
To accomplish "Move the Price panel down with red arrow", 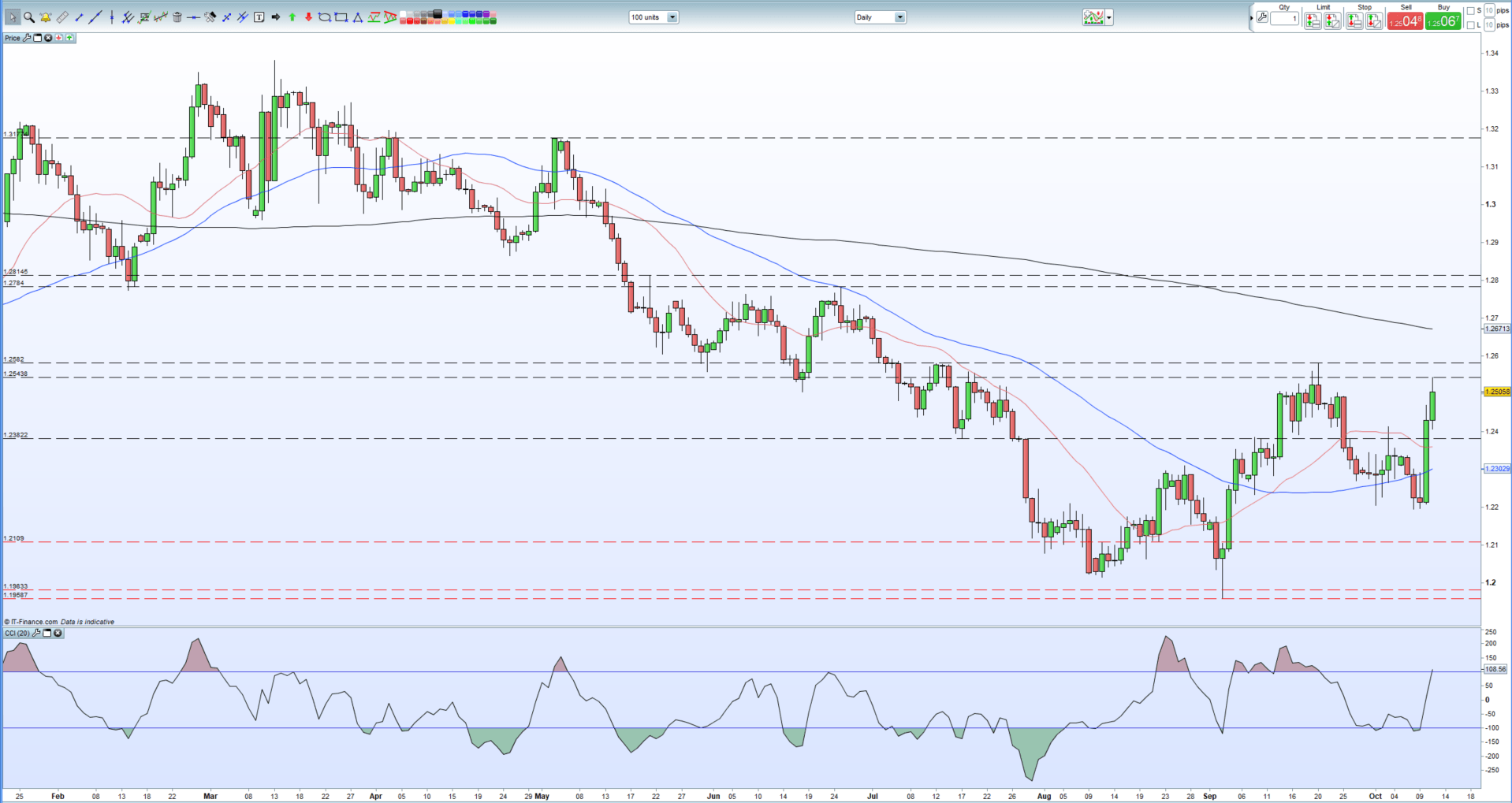I will [x=58, y=38].
